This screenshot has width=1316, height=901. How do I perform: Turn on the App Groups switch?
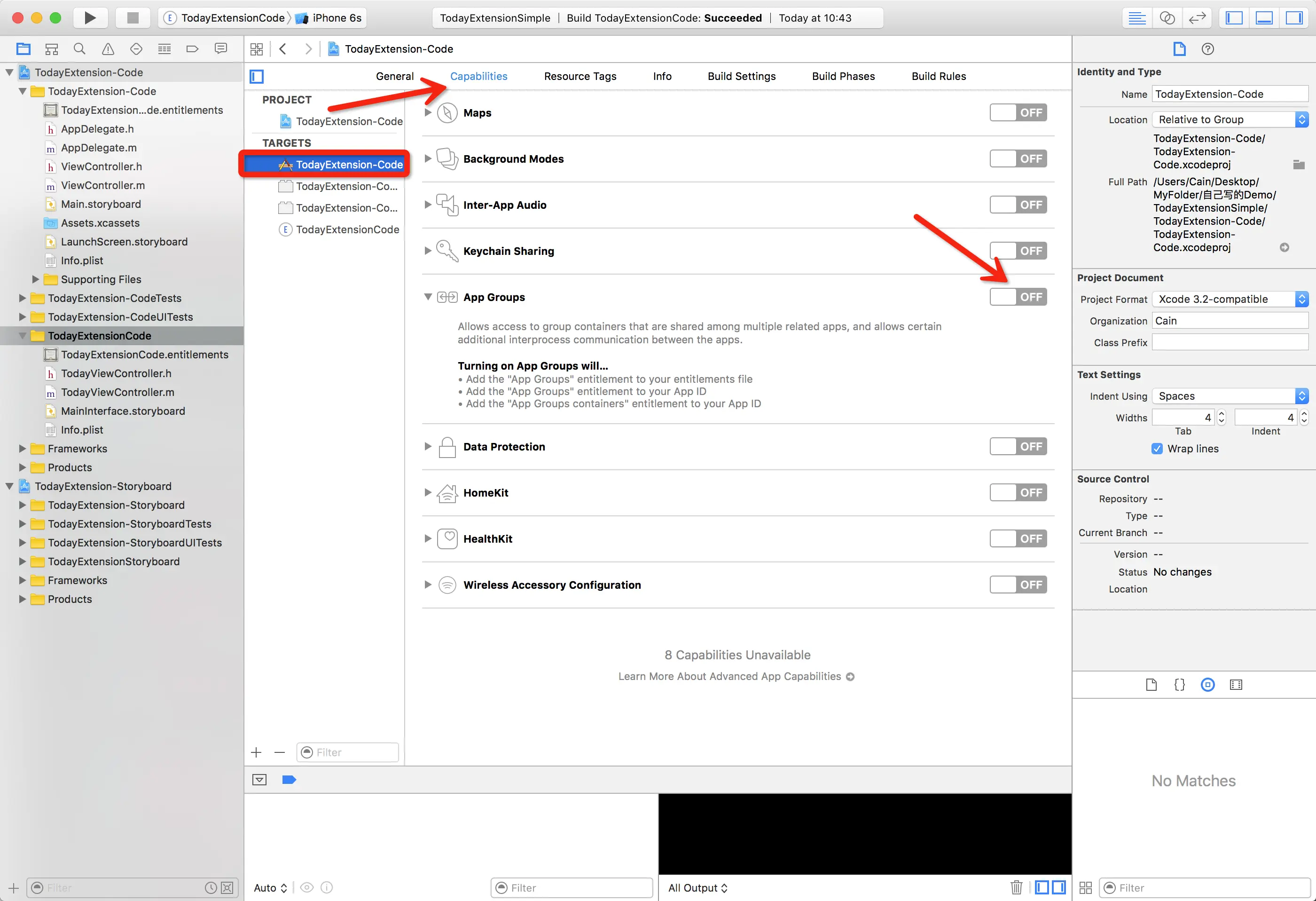tap(1018, 297)
